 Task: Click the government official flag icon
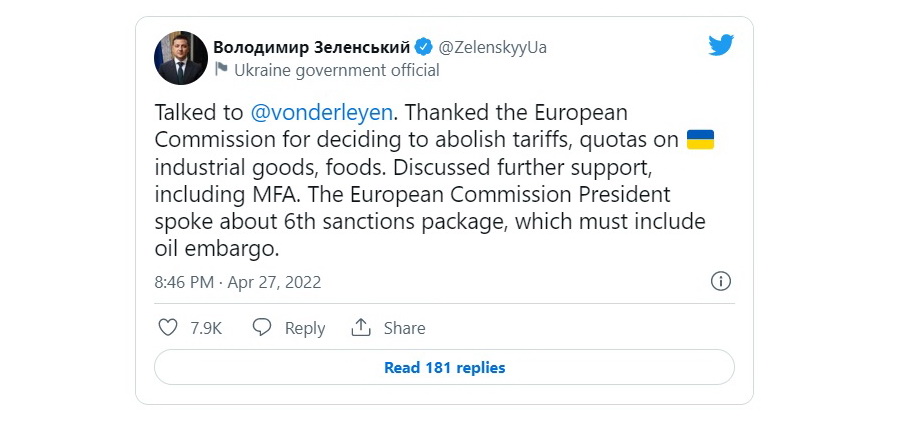pos(221,70)
